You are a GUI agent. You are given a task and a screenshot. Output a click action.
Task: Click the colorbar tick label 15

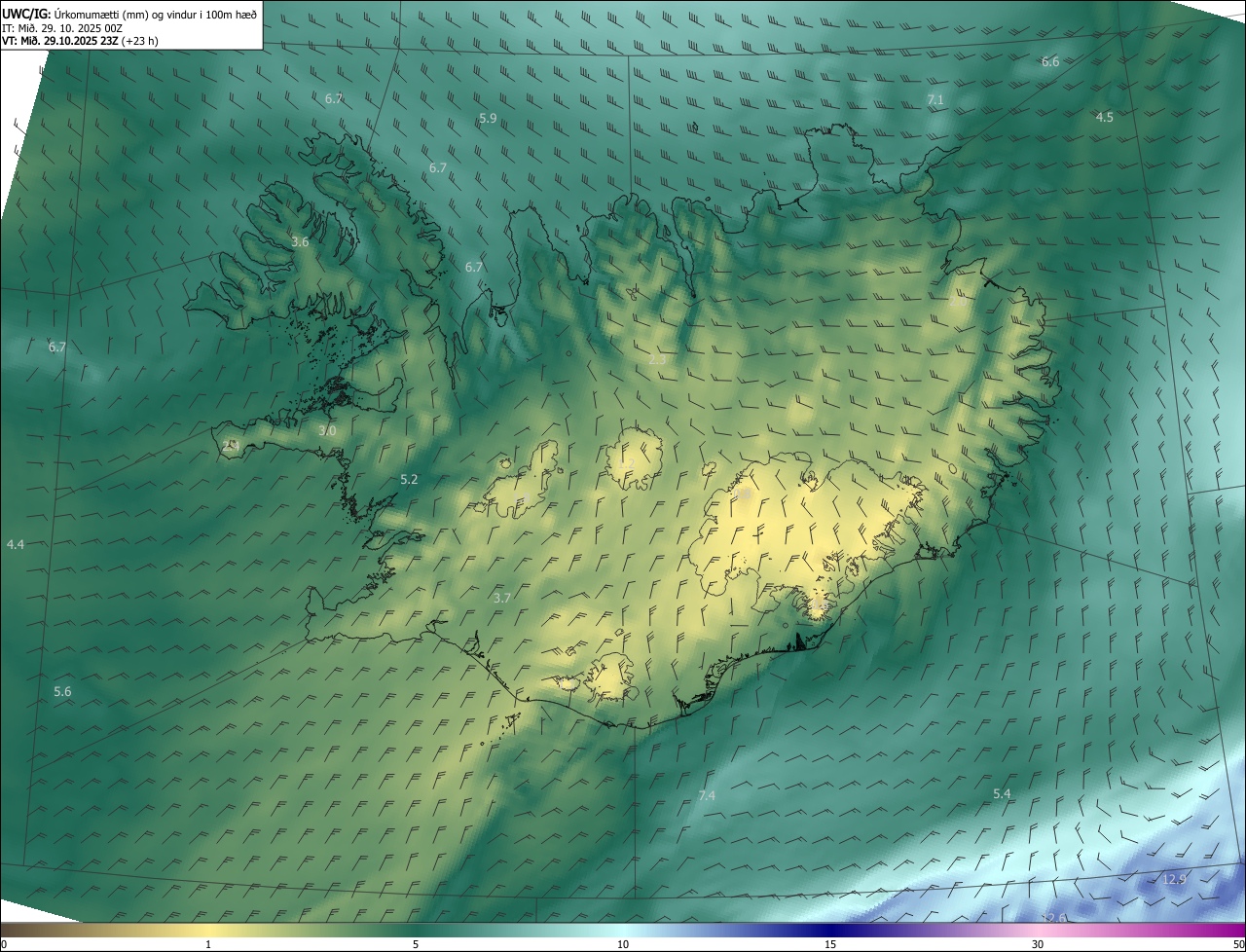click(830, 945)
